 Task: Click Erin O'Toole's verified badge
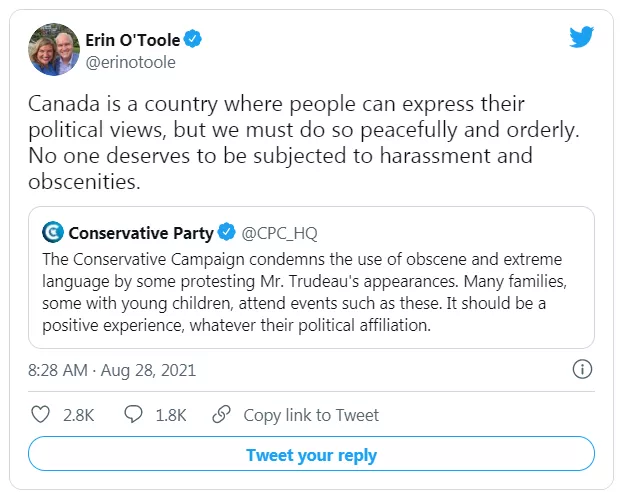point(193,39)
